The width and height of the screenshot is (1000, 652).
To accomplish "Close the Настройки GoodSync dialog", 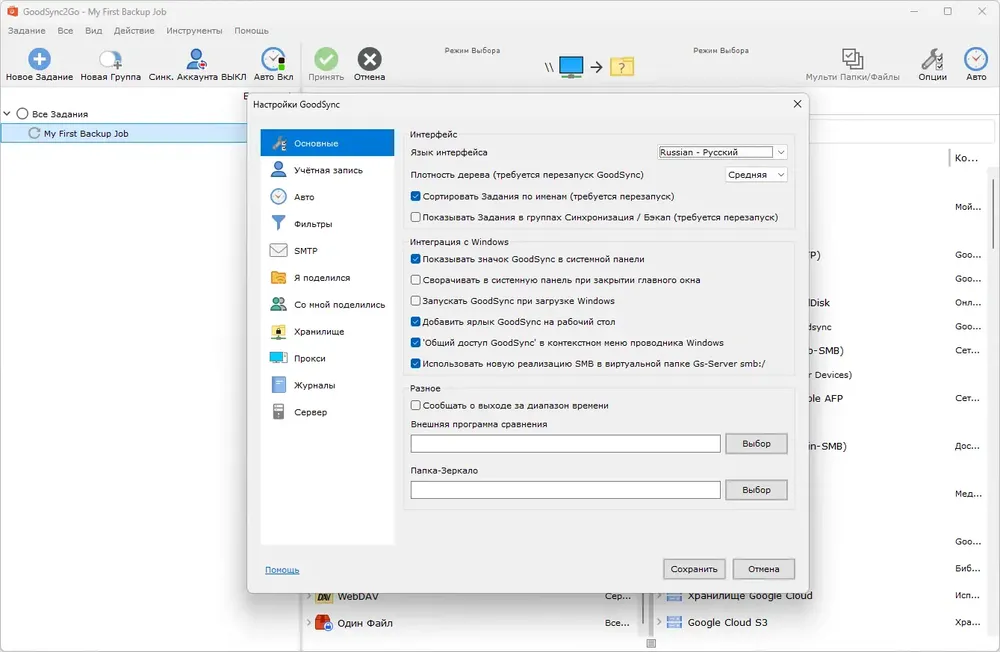I will (x=797, y=104).
